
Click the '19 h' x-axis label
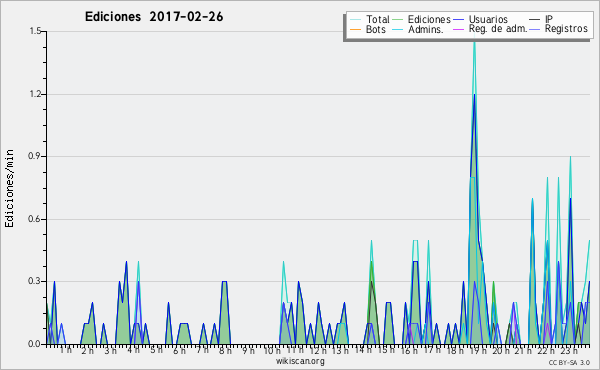(x=478, y=351)
